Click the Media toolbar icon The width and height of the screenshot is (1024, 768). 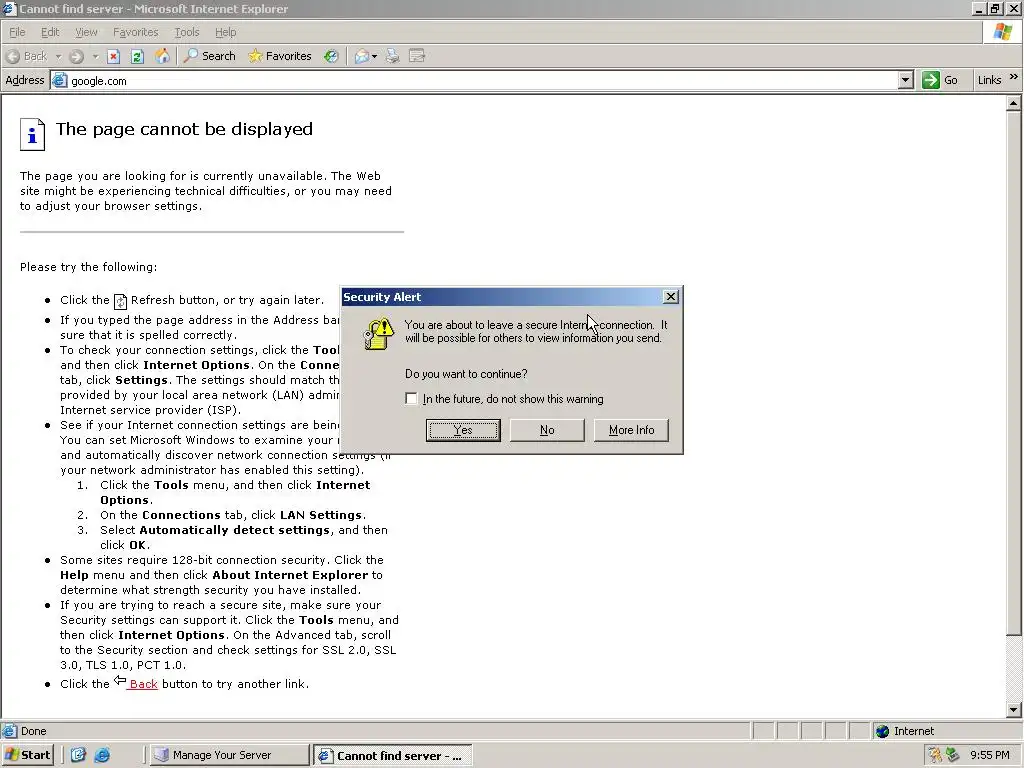(332, 56)
